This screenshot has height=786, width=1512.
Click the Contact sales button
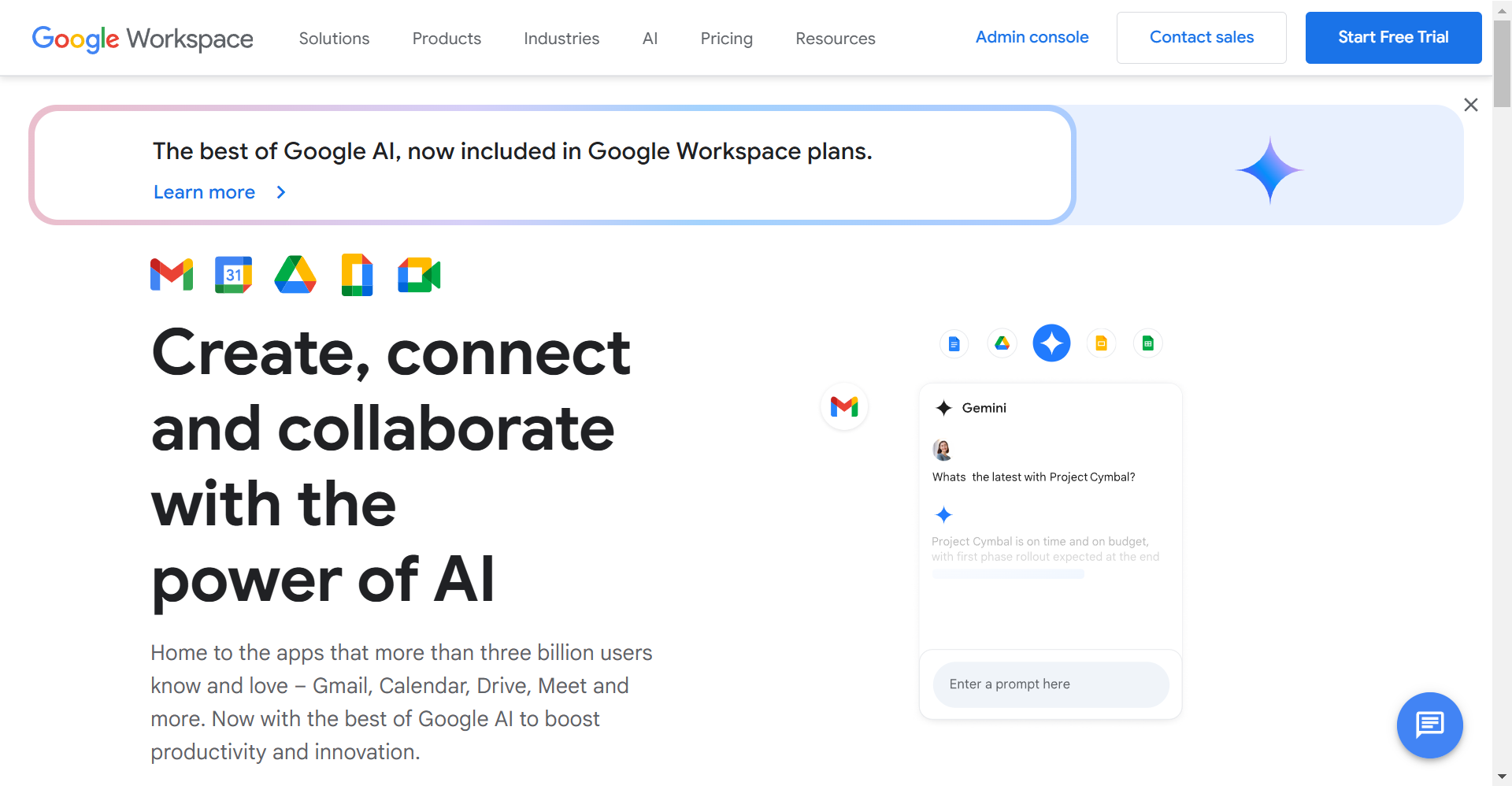(x=1201, y=38)
